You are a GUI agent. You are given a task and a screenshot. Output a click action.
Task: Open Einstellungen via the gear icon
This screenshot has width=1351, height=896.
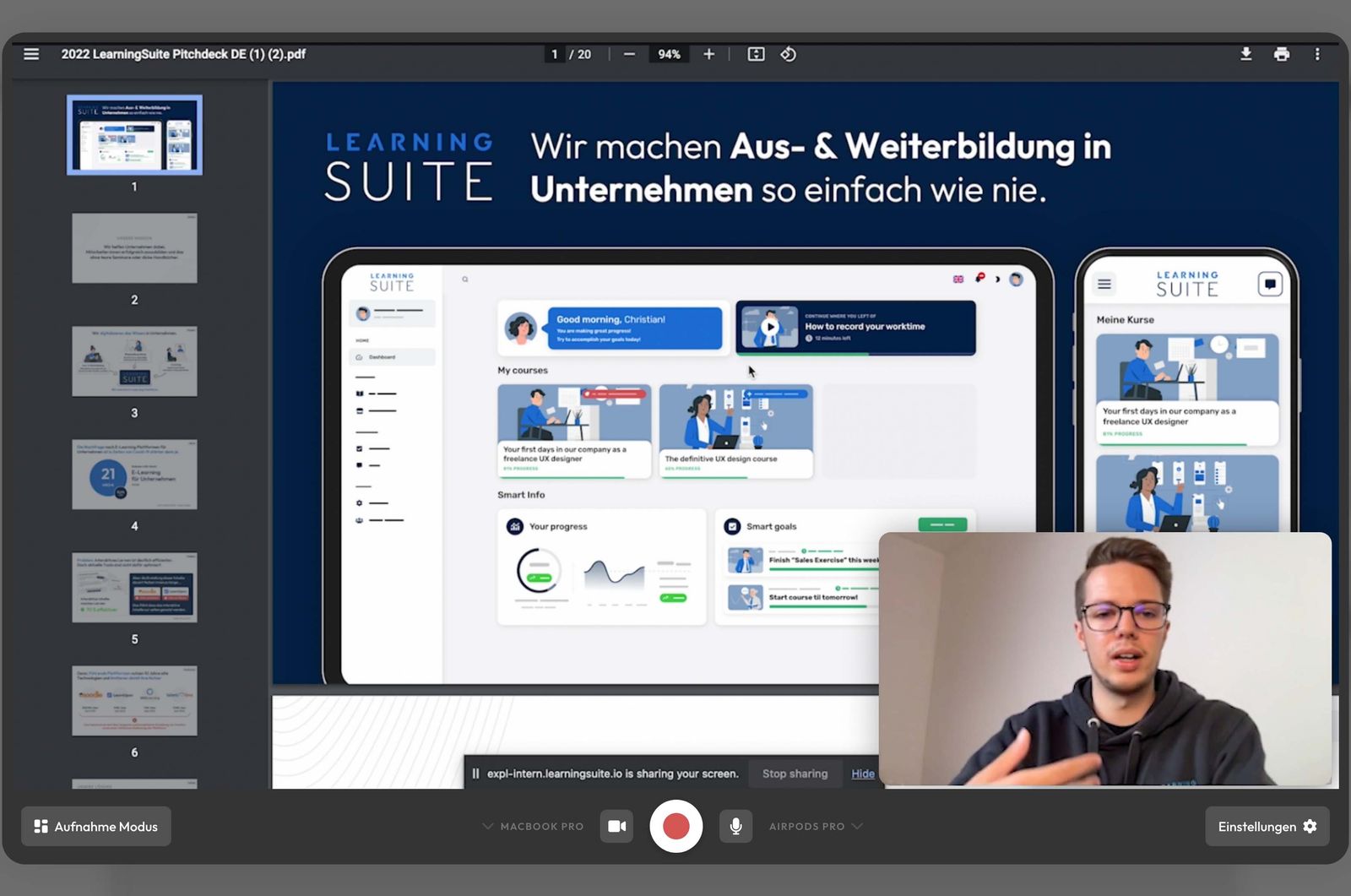click(x=1310, y=826)
